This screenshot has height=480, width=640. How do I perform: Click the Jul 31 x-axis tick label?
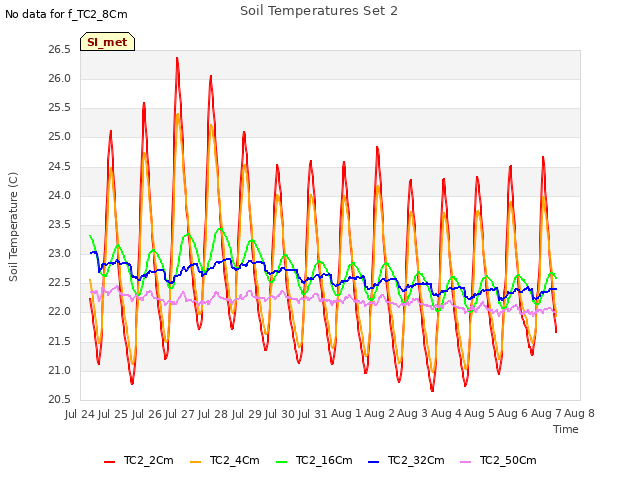313,414
